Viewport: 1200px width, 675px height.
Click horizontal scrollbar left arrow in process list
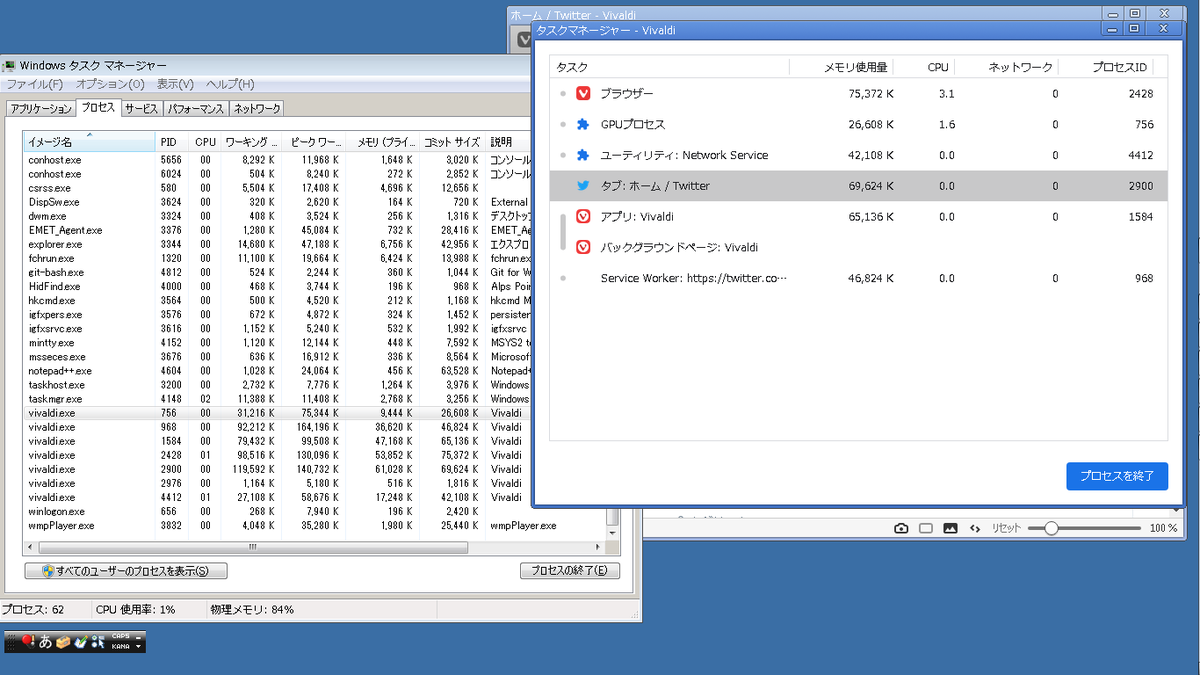(x=31, y=547)
